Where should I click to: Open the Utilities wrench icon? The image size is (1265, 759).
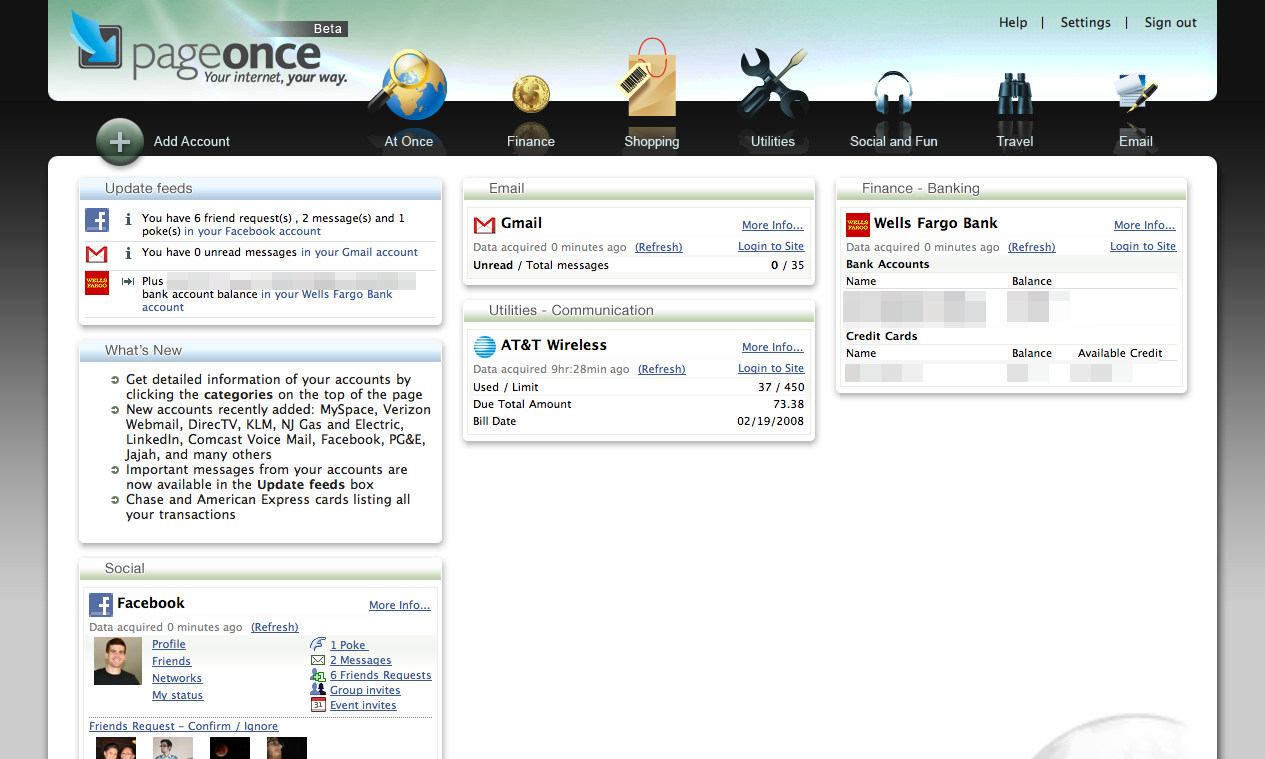(x=774, y=84)
